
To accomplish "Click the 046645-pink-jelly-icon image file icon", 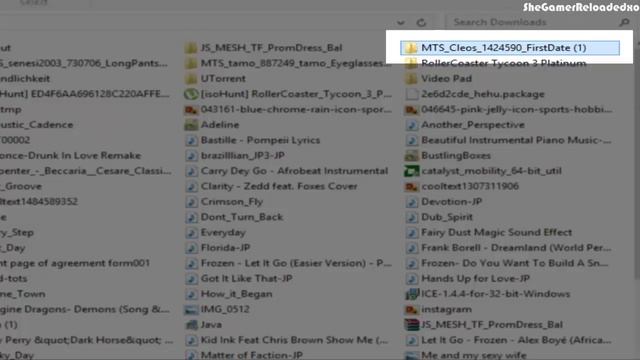I will pos(411,109).
